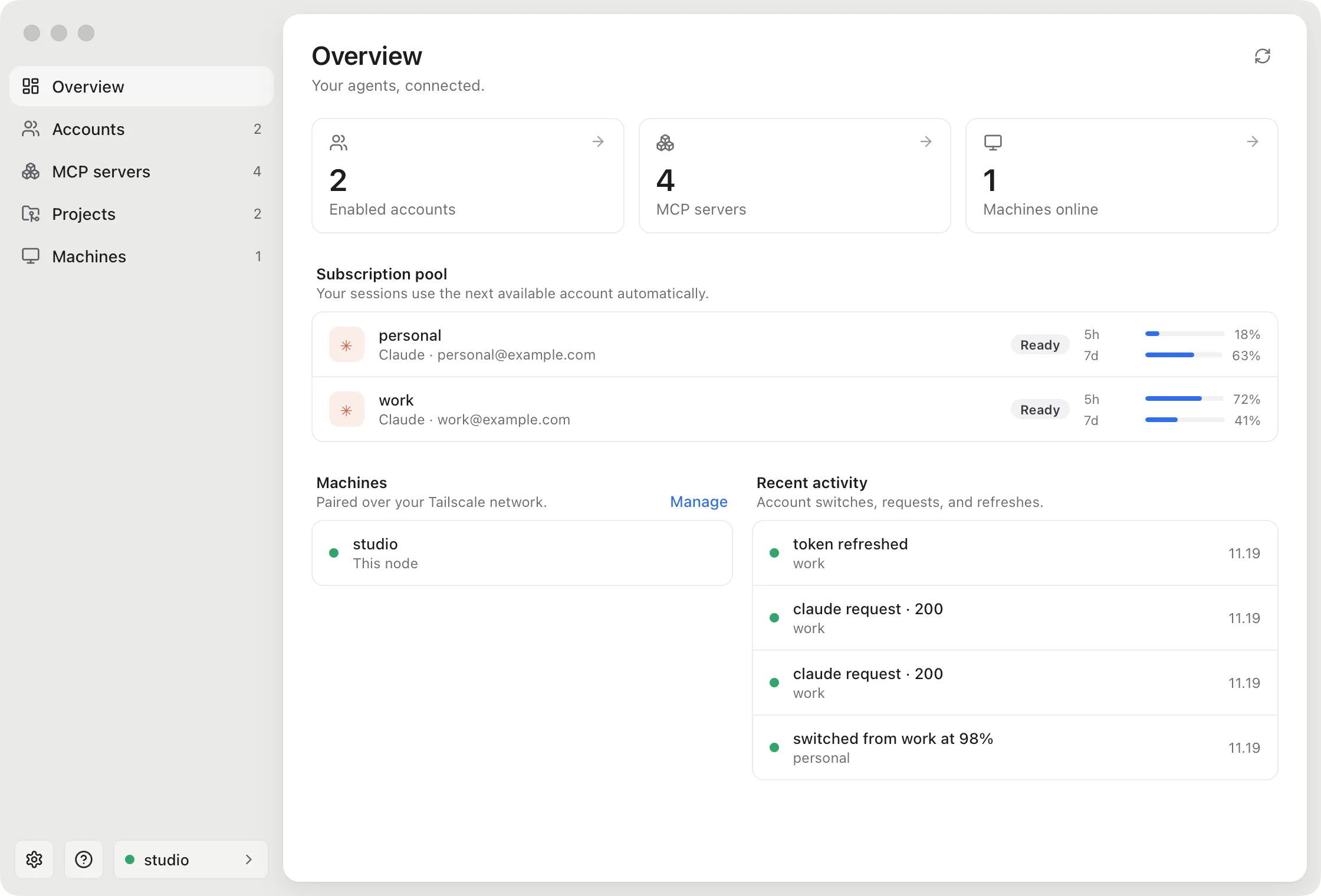This screenshot has height=896, width=1321.
Task: Click the Claude logo icon for work account
Action: (347, 410)
